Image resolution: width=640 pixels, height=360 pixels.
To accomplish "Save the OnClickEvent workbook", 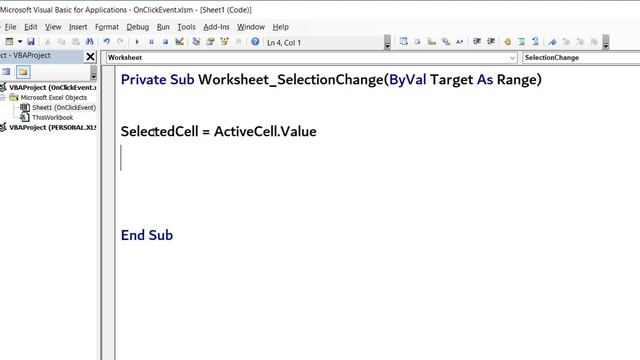I will (x=31, y=42).
